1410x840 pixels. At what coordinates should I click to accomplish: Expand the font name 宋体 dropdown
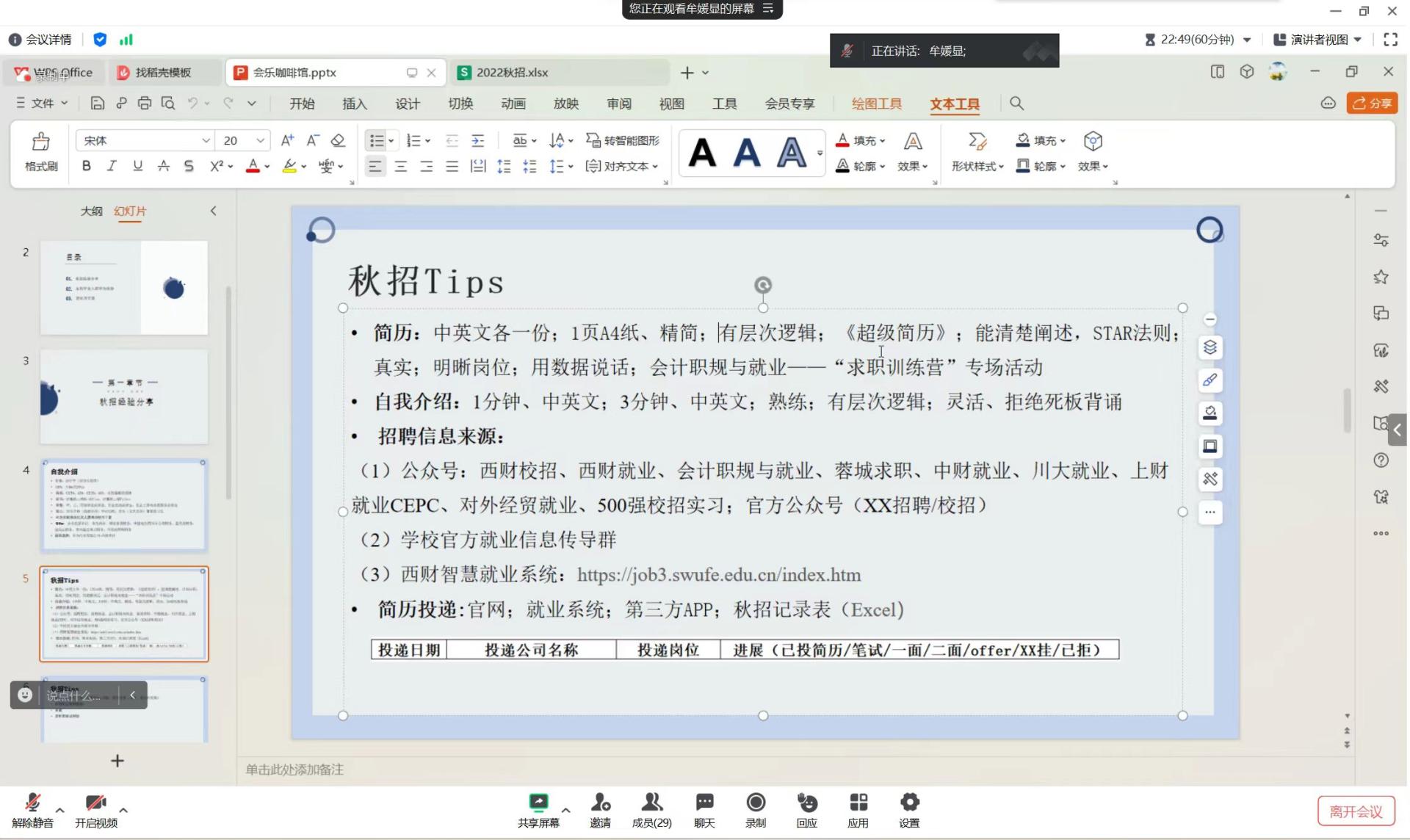[x=206, y=140]
